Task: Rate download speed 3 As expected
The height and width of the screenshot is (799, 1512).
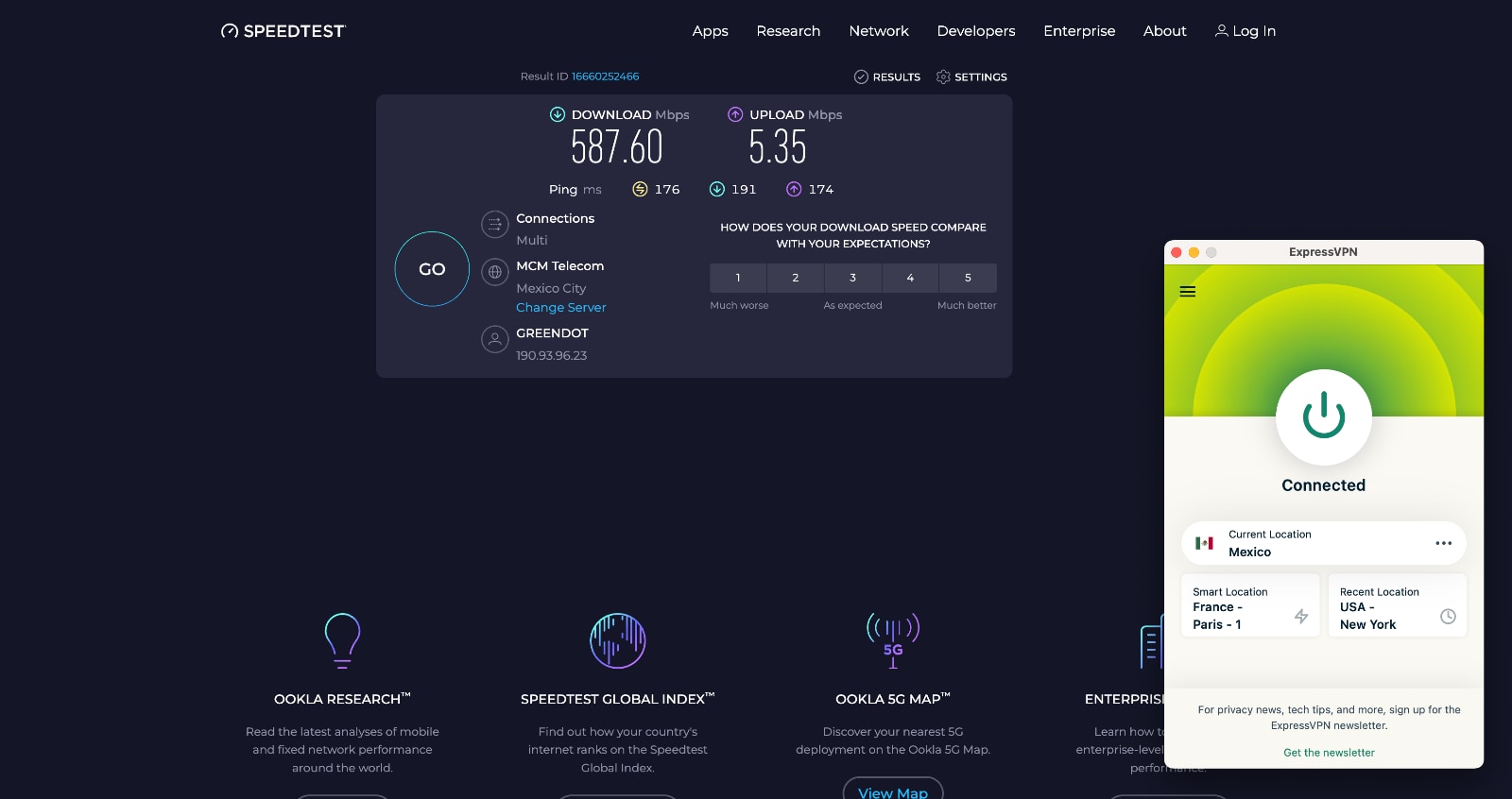Action: point(853,278)
